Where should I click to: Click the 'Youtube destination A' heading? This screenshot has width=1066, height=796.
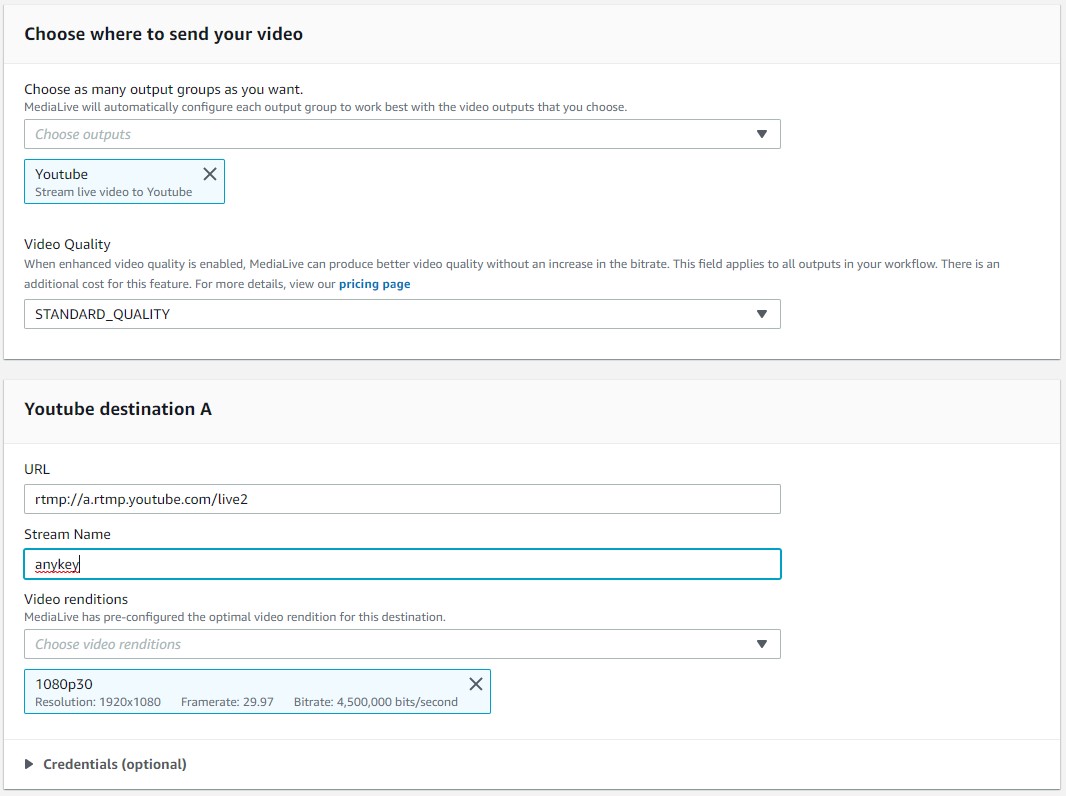coord(118,409)
